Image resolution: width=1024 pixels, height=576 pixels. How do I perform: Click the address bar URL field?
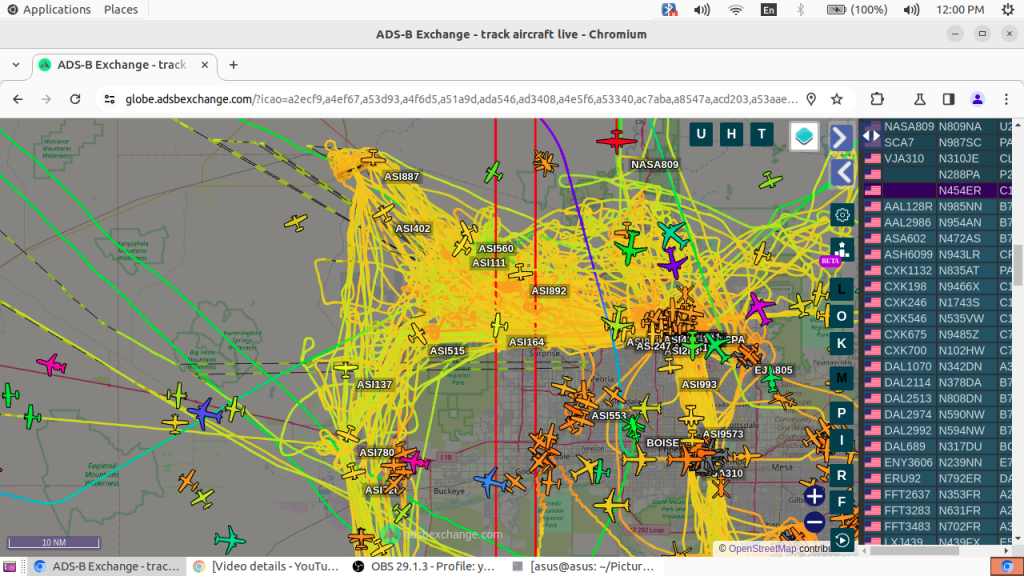(x=461, y=99)
